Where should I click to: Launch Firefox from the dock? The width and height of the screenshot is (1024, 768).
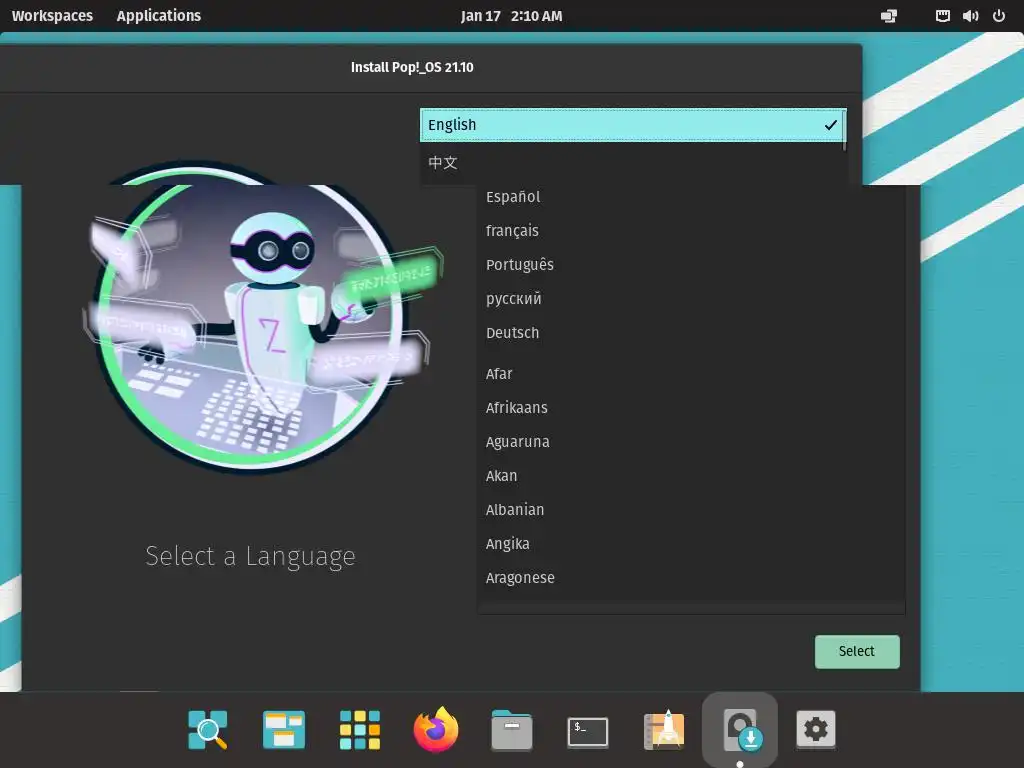coord(436,729)
